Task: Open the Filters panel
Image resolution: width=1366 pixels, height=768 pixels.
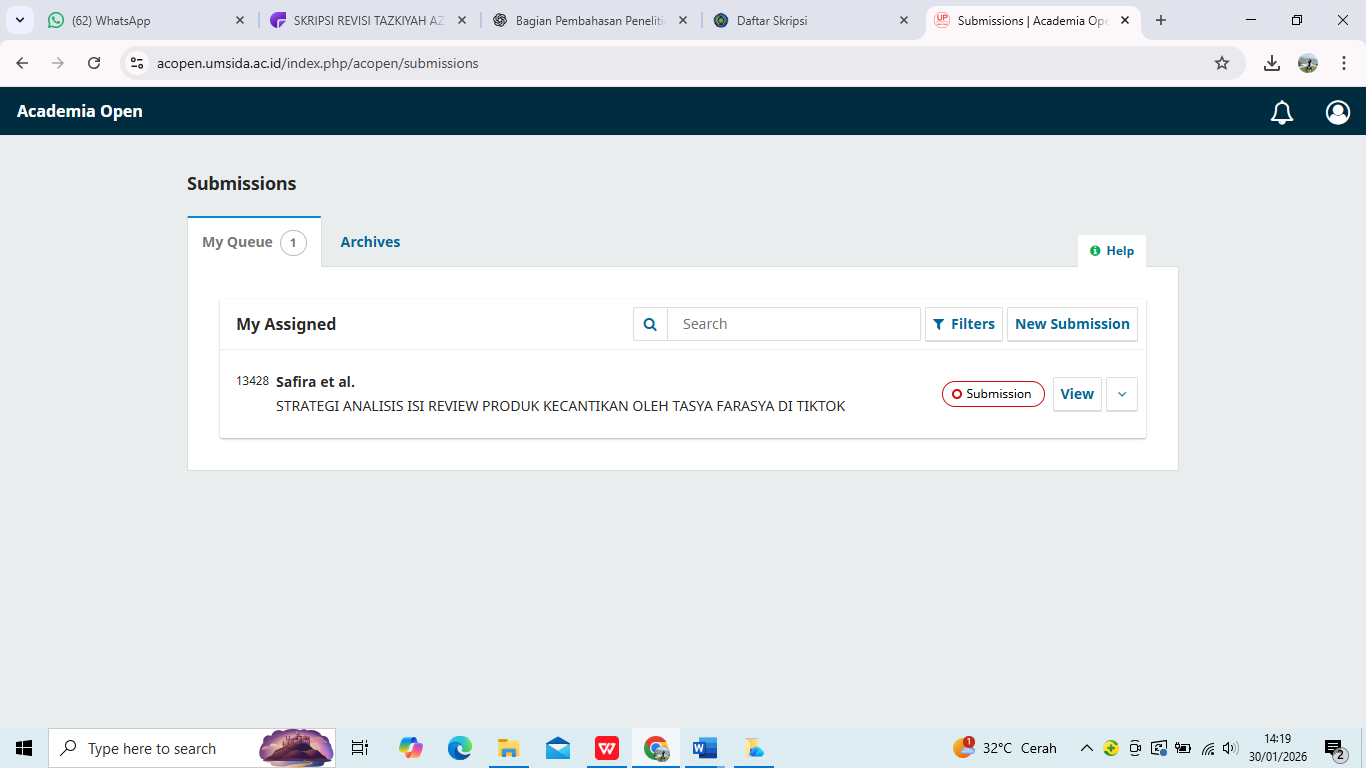Action: [x=963, y=324]
